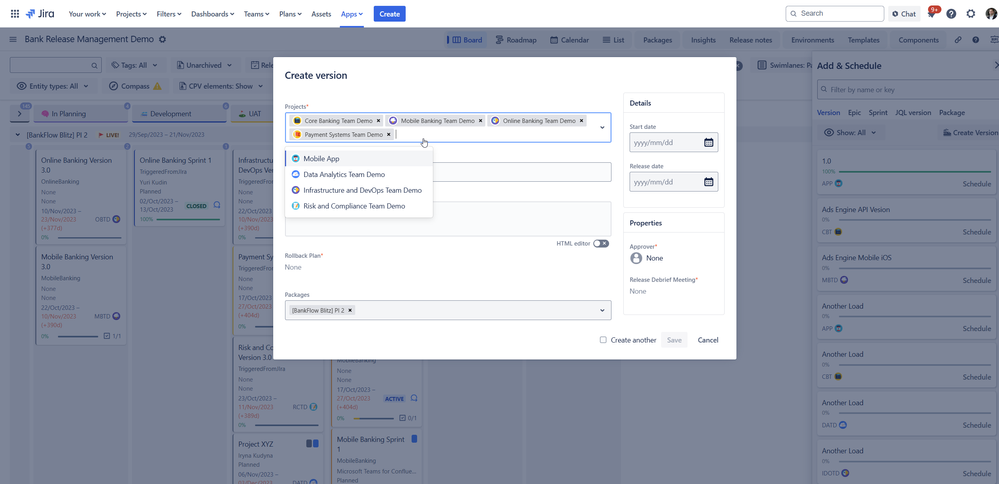Check the Create another checkbox
The image size is (999, 484).
(603, 340)
